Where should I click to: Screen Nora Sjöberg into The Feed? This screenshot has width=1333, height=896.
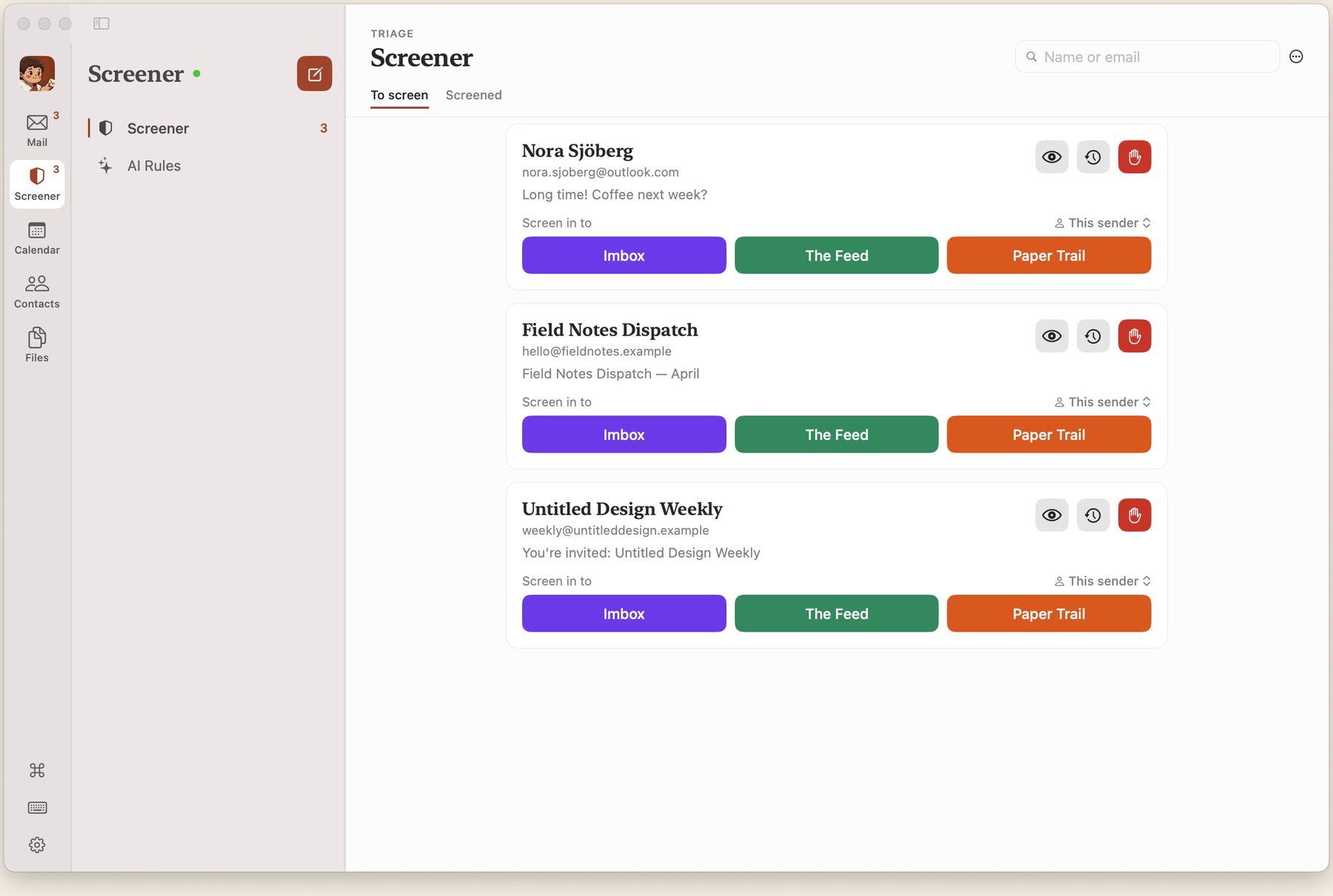pos(836,255)
